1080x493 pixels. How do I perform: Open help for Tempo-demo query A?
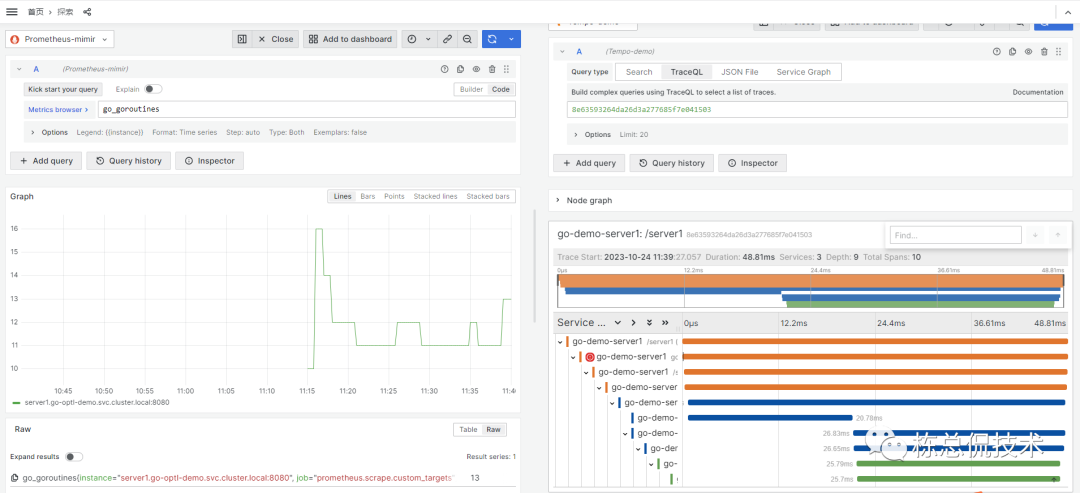pos(997,52)
